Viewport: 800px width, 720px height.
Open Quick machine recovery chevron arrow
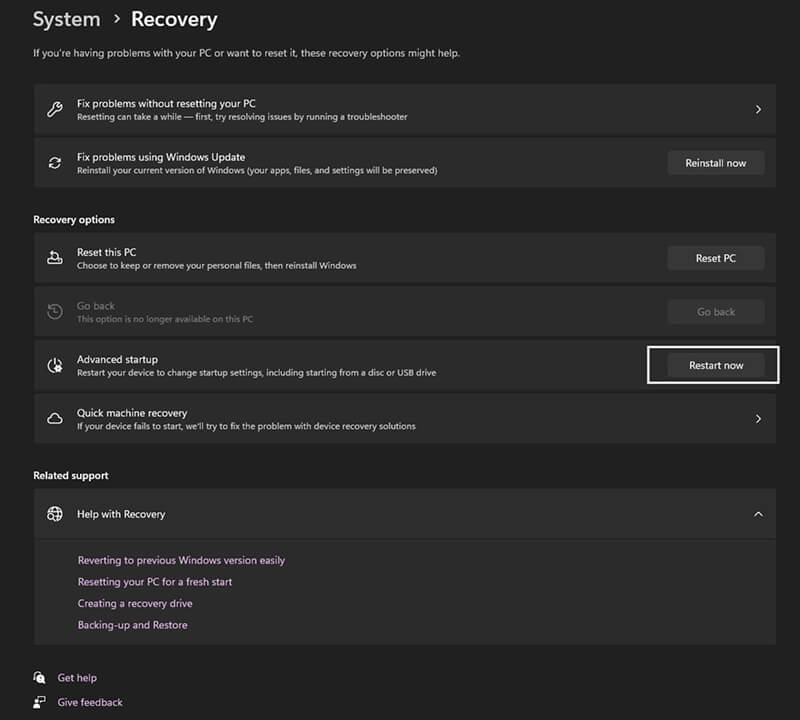pyautogui.click(x=758, y=418)
